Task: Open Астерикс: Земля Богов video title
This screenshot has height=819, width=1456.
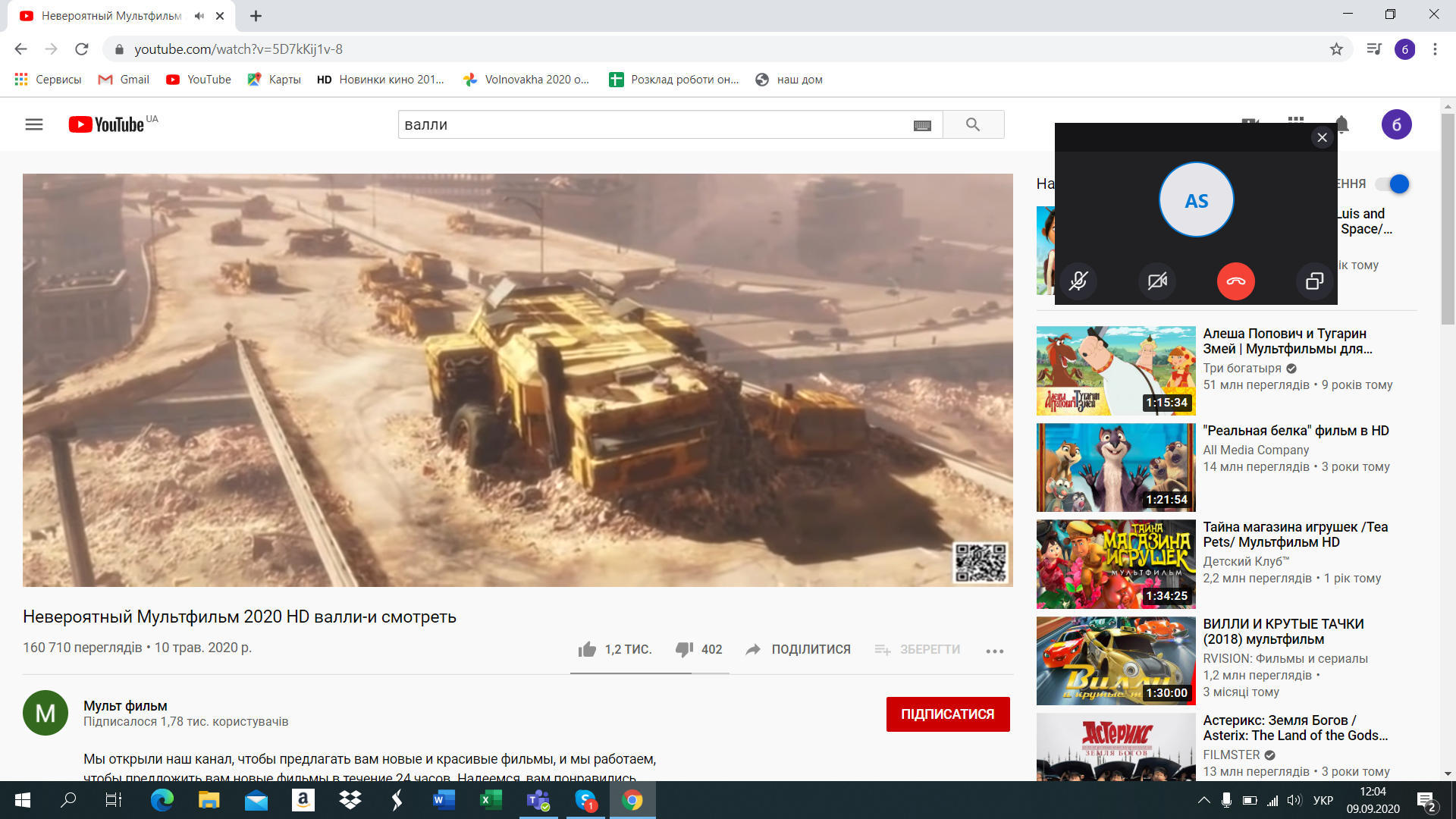Action: coord(1295,728)
